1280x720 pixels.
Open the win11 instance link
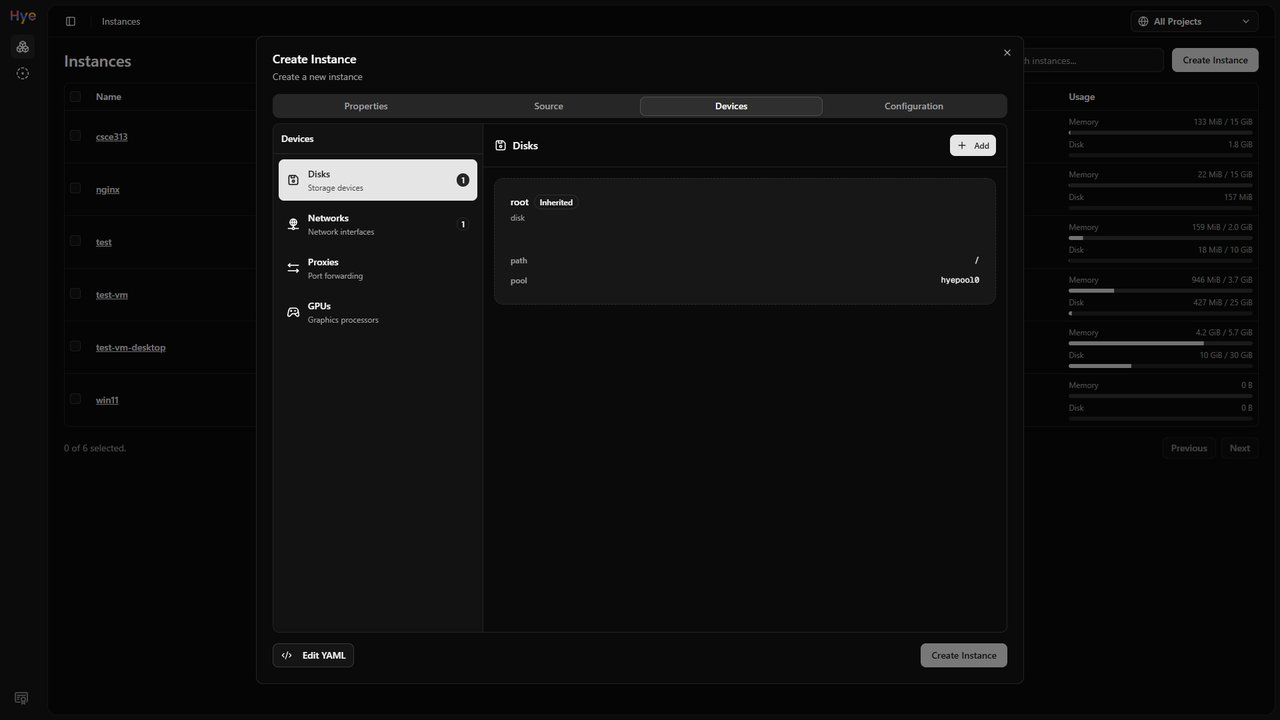pyautogui.click(x=107, y=400)
